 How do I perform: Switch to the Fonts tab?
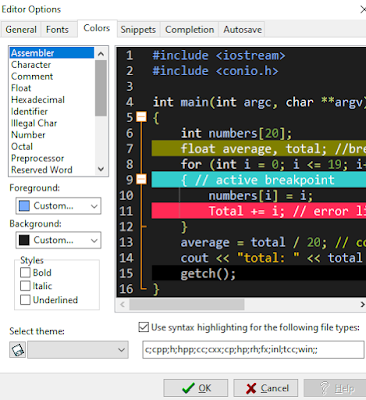pyautogui.click(x=57, y=30)
